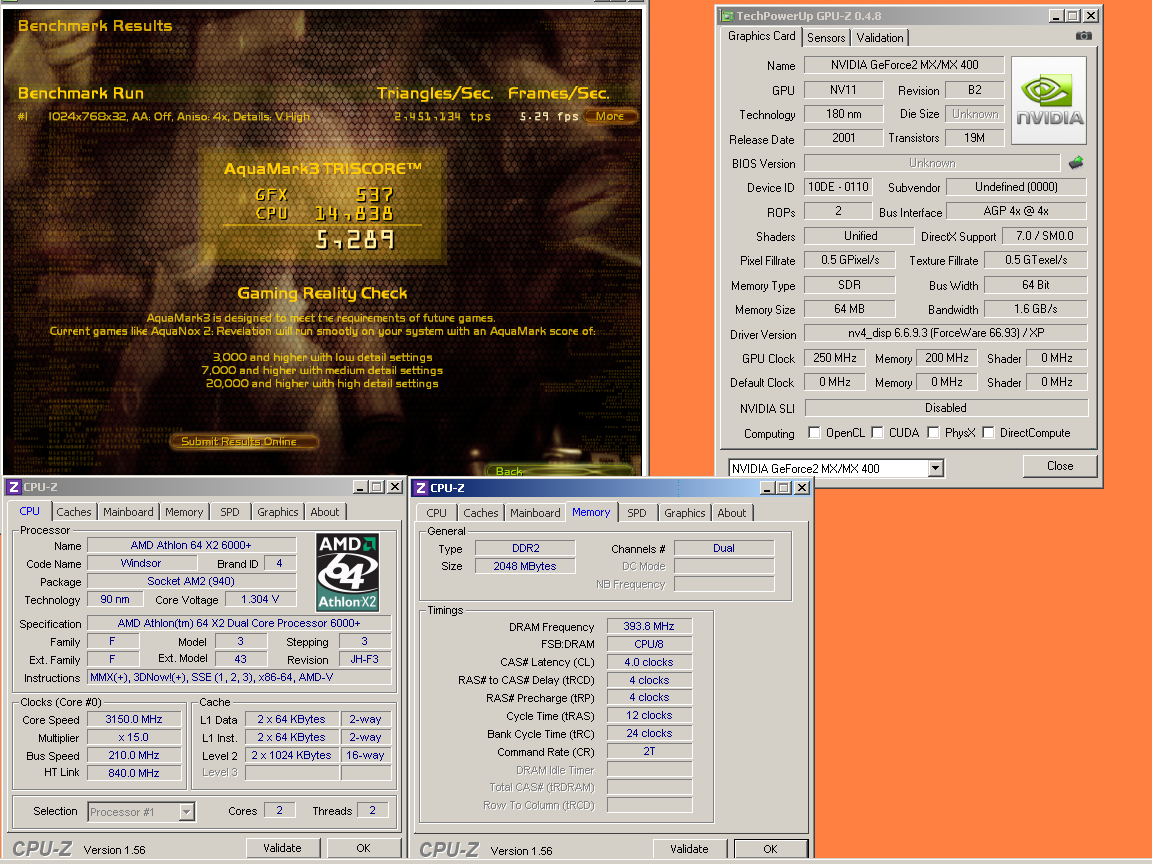
Task: Select the Graphics Card tab in GPU-Z
Action: click(x=761, y=36)
